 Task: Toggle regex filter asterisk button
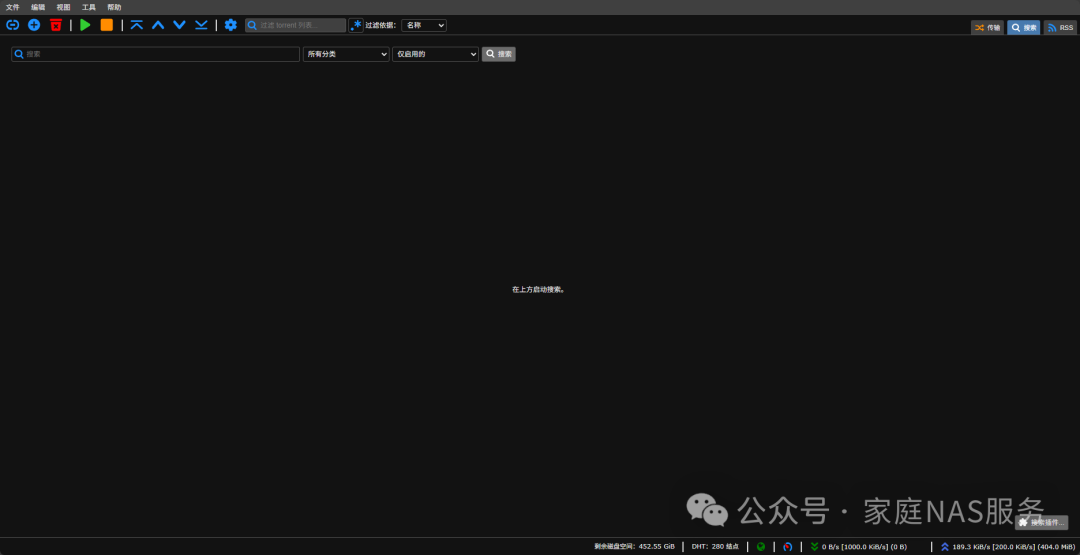point(356,25)
